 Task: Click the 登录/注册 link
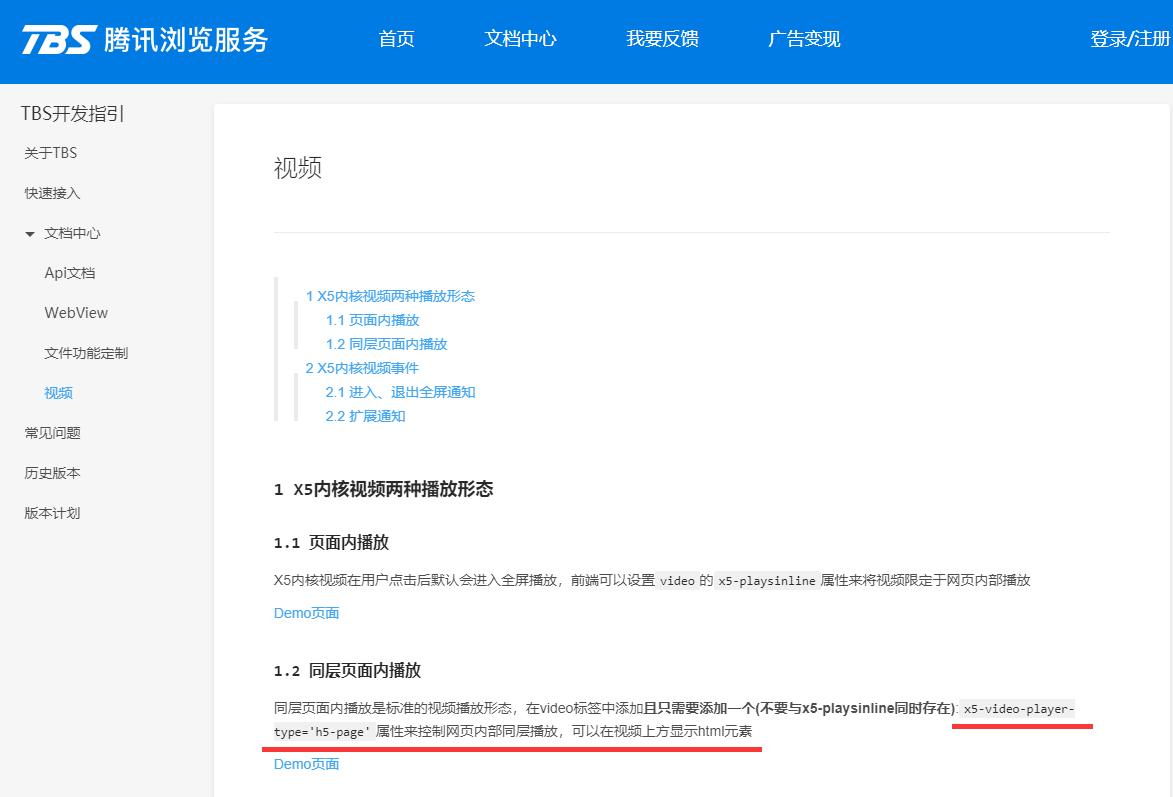[1130, 39]
